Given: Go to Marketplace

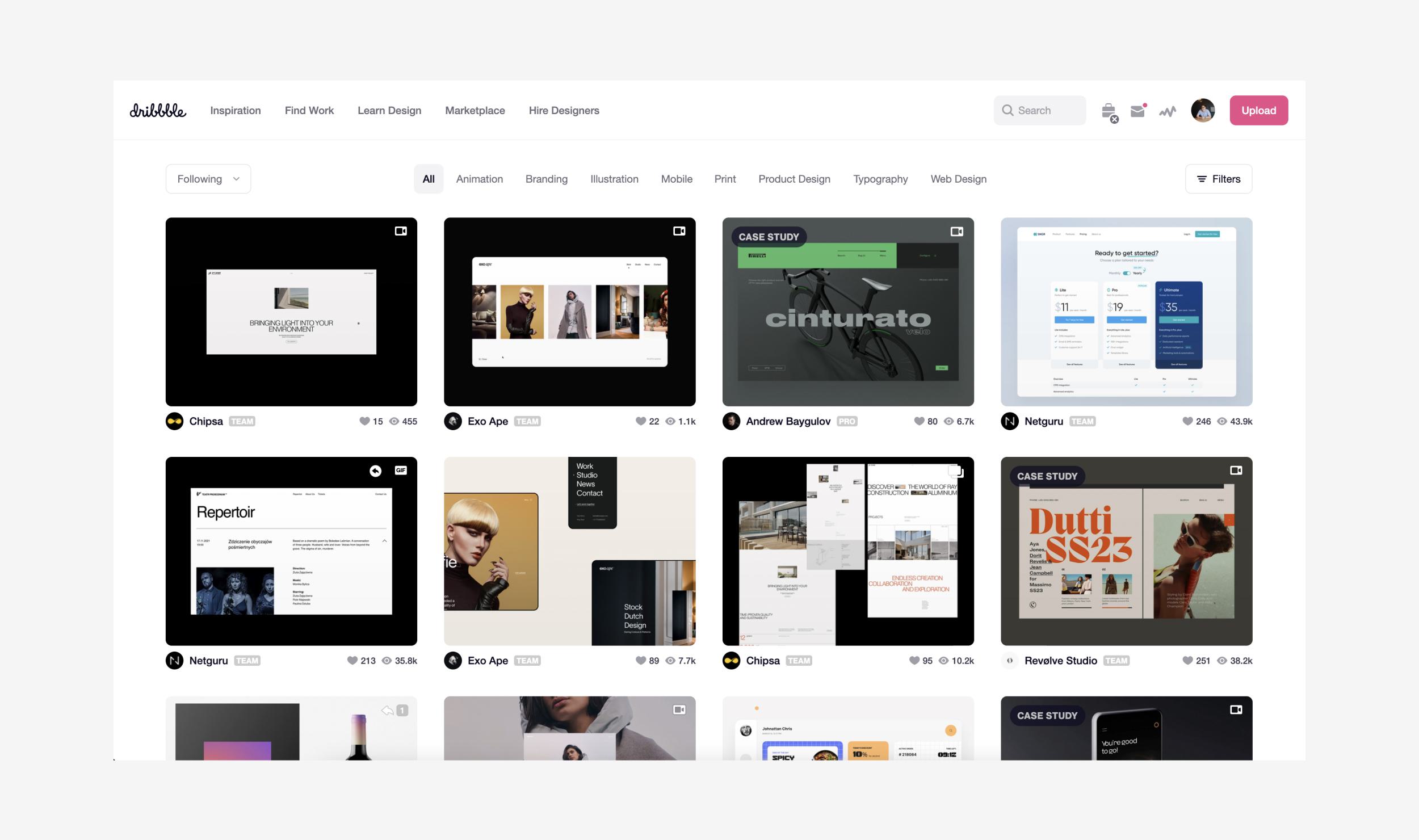Looking at the screenshot, I should coord(475,111).
